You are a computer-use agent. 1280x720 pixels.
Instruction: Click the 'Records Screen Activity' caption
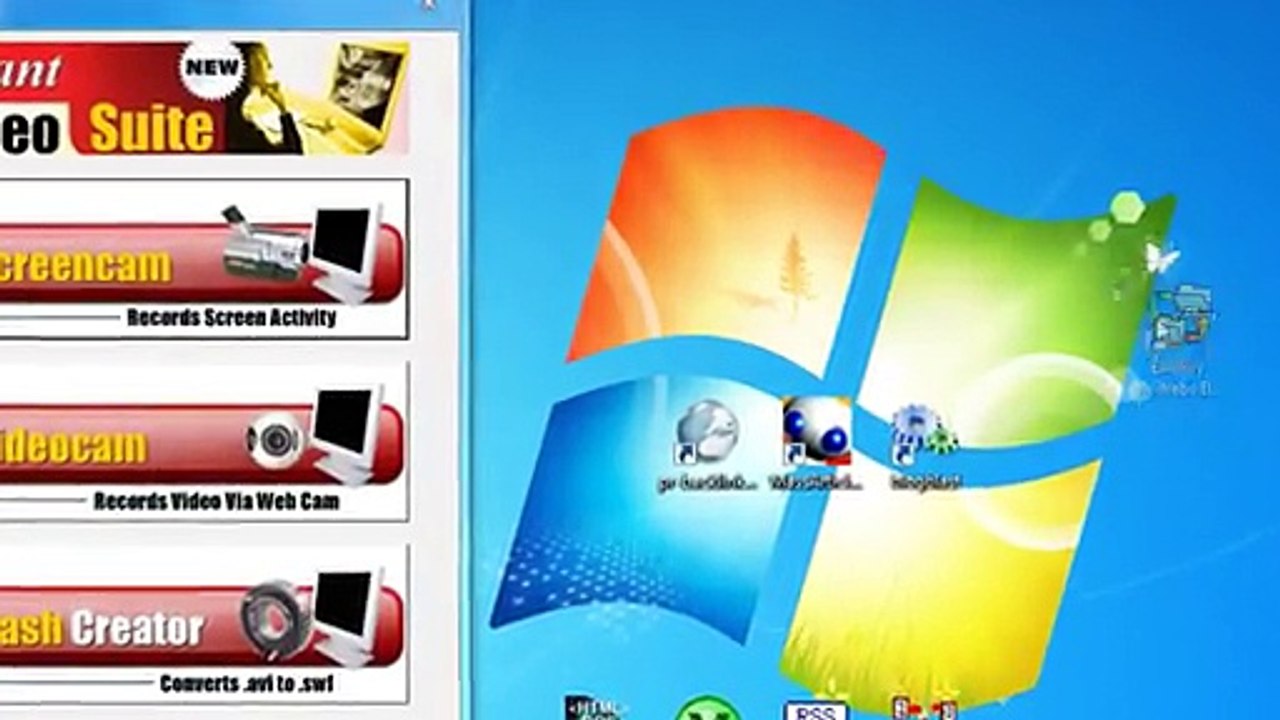231,318
